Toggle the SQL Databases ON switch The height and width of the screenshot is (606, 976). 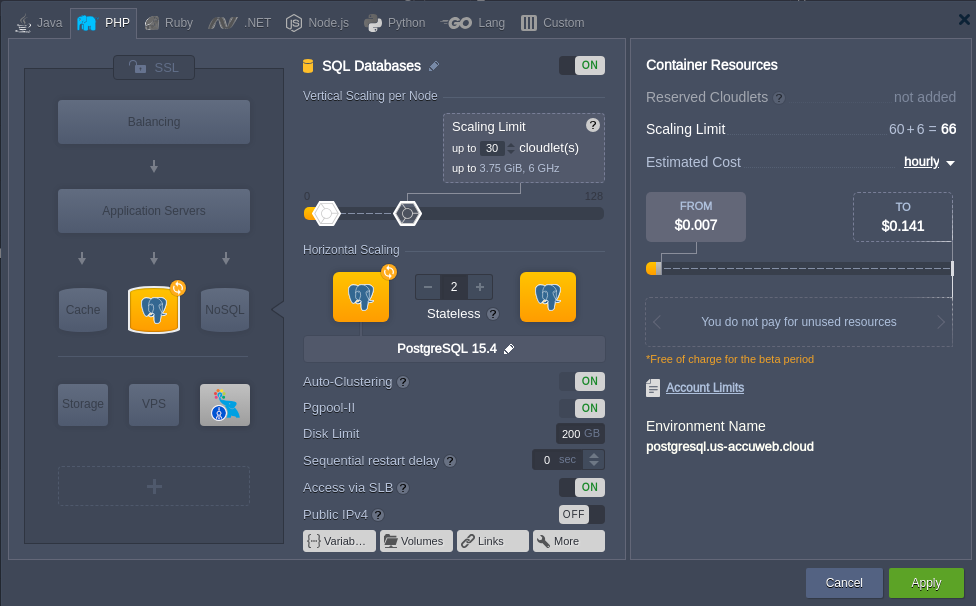(581, 66)
